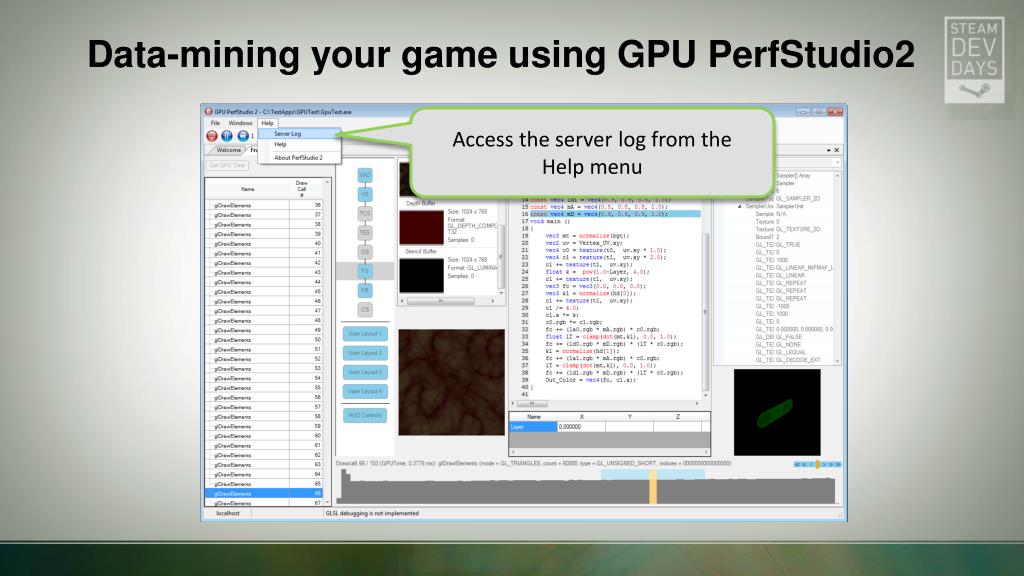Click the User Layout 1 button
The image size is (1024, 576).
[364, 334]
